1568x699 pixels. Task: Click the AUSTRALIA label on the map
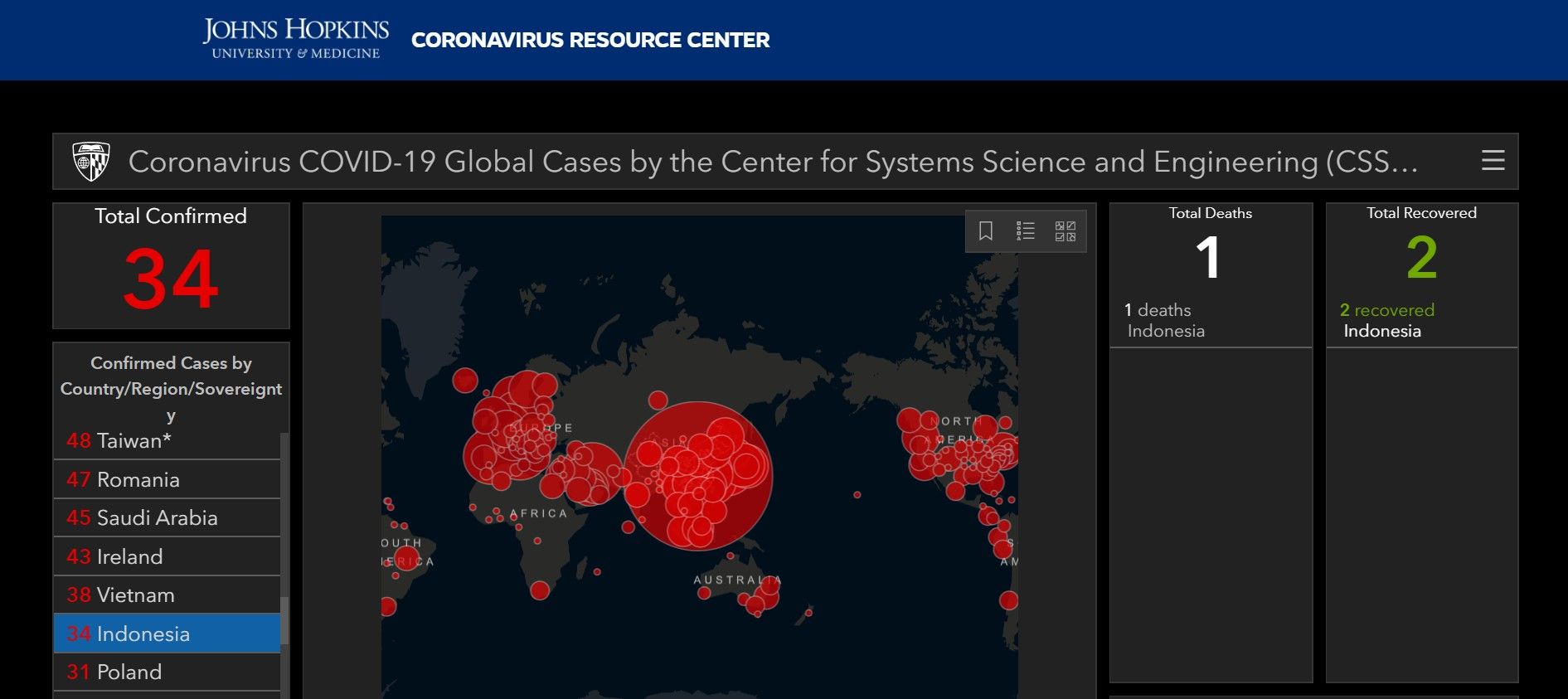tap(737, 580)
